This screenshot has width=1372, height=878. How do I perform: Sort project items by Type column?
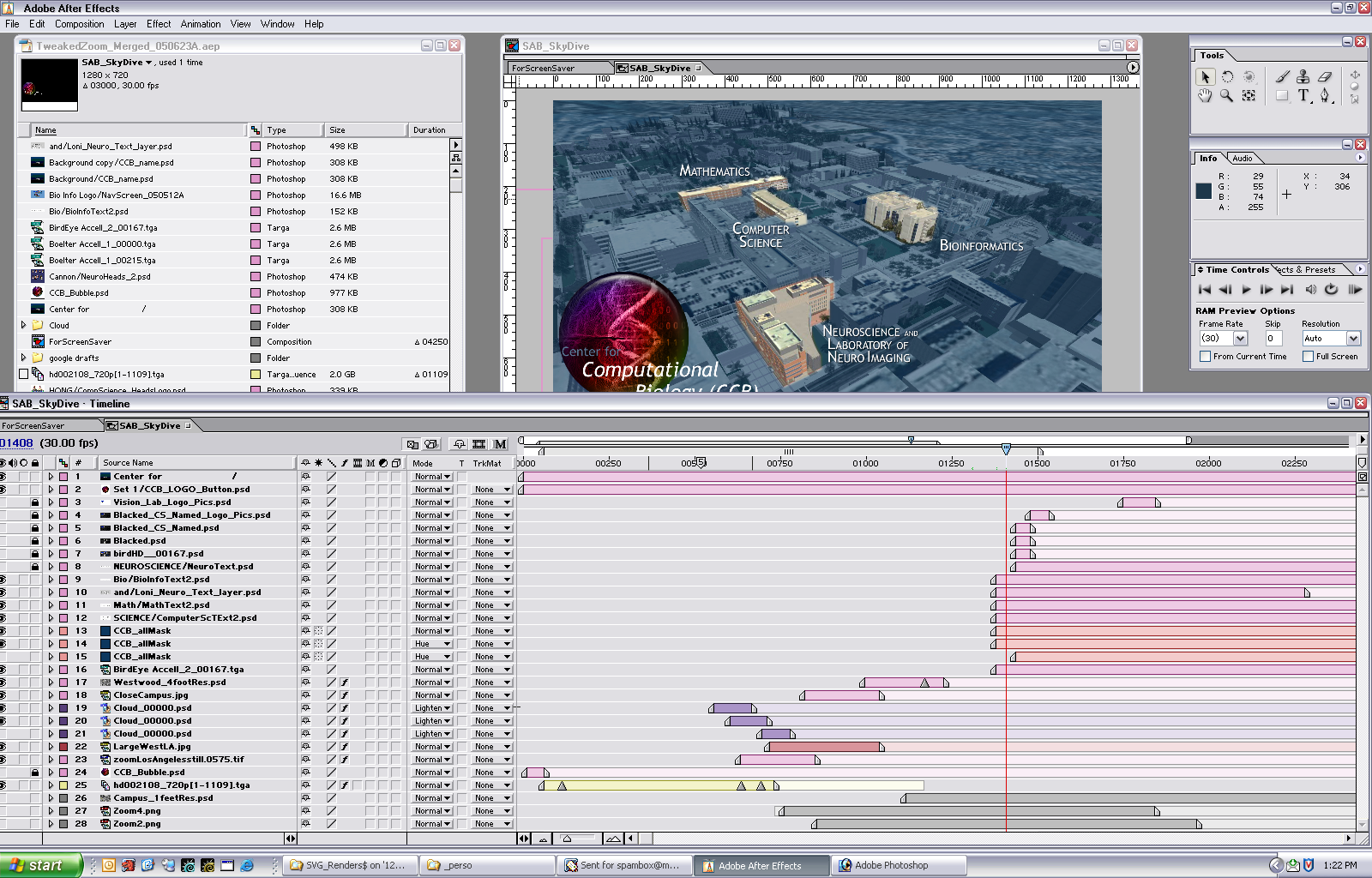click(292, 130)
